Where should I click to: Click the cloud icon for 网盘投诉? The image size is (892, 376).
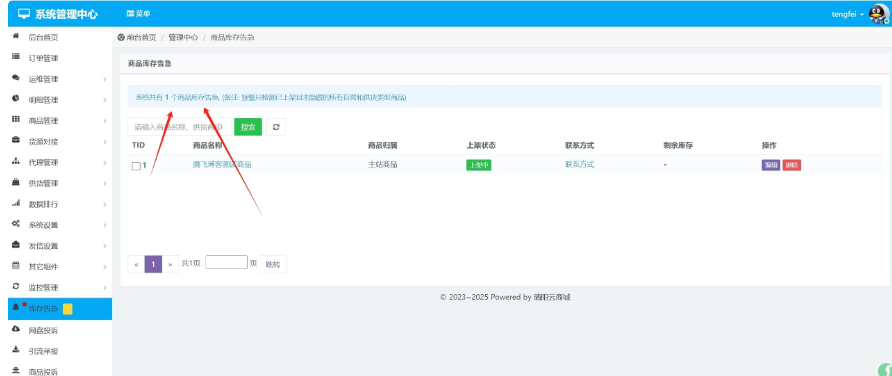pos(16,329)
